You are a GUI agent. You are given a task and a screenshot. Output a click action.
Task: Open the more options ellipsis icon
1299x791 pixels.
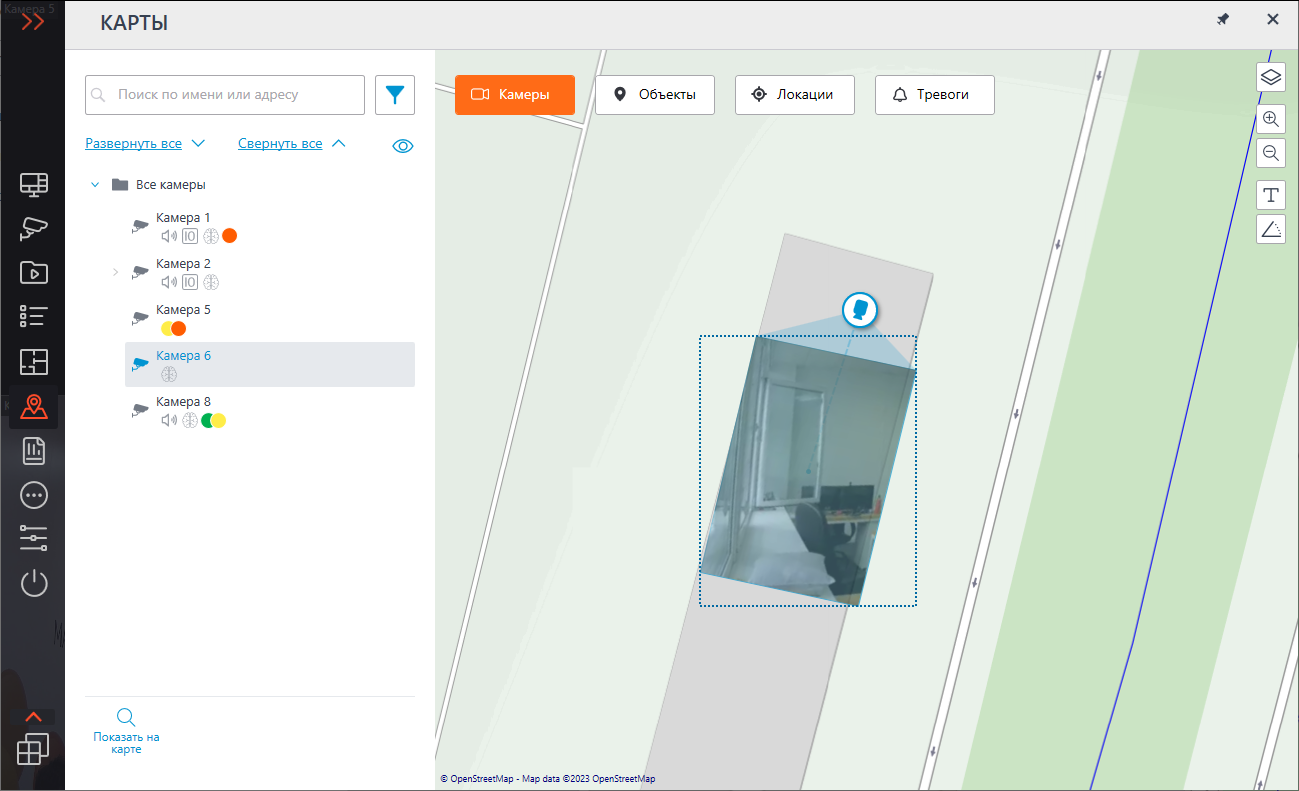34,495
